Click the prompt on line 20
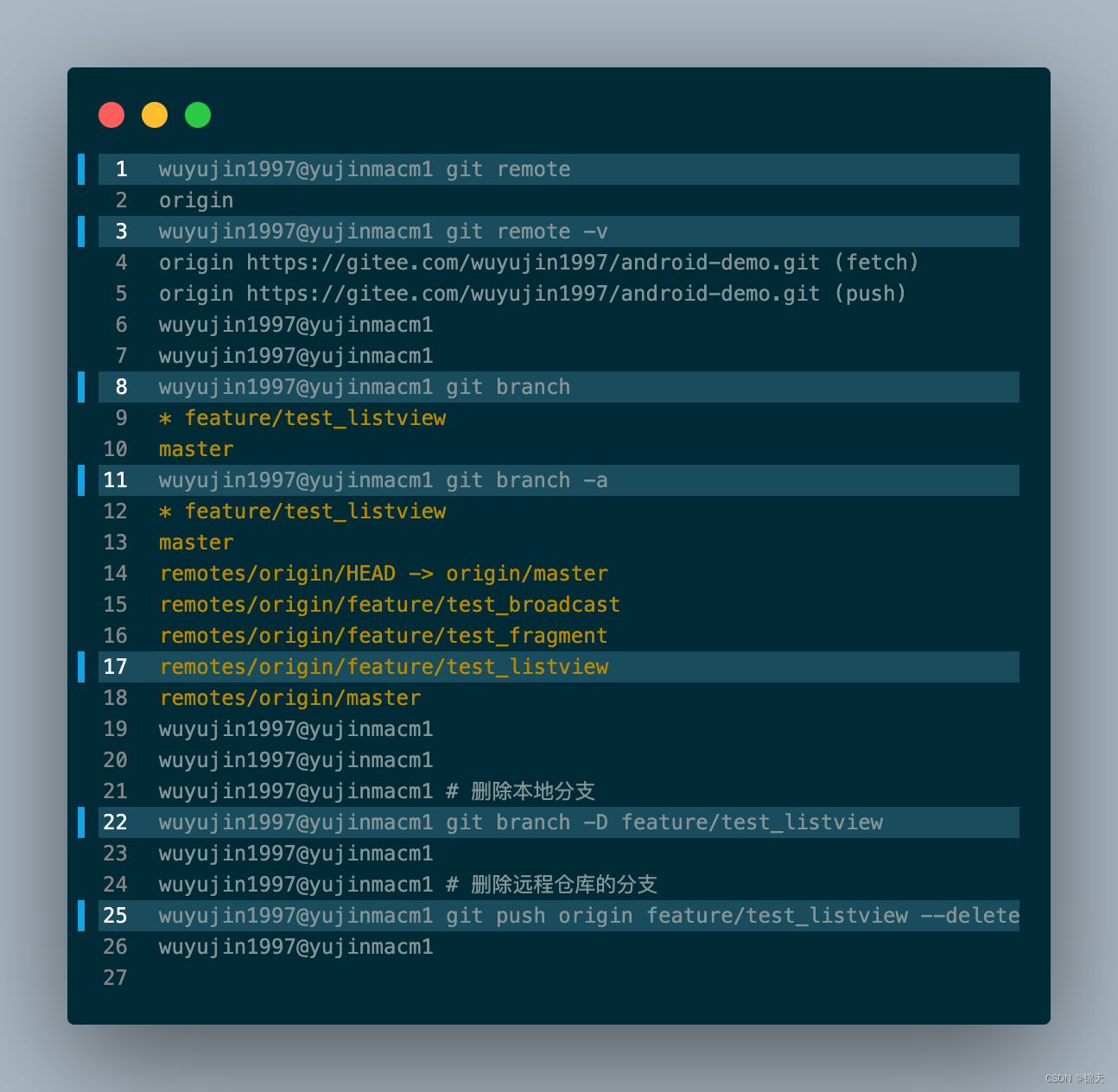 pos(296,760)
